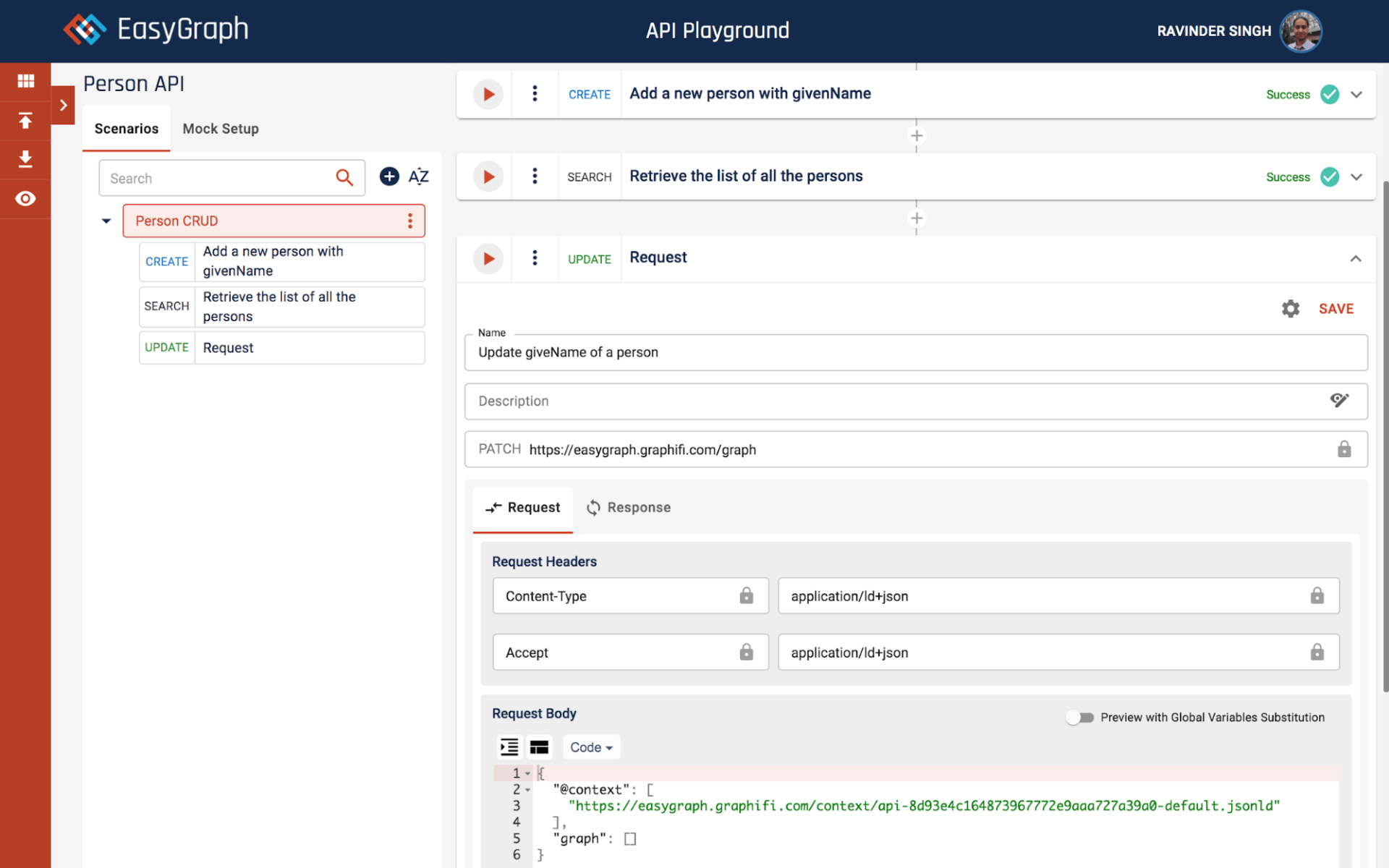Screen dimensions: 1389x868
Task: Click the add scenario plus icon
Action: coord(389,176)
